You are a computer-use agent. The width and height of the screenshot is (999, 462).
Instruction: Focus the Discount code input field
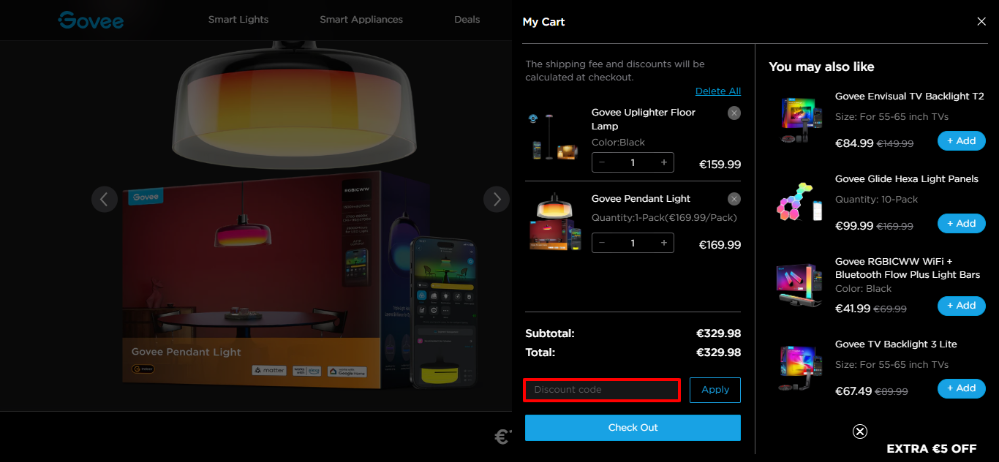(x=602, y=389)
